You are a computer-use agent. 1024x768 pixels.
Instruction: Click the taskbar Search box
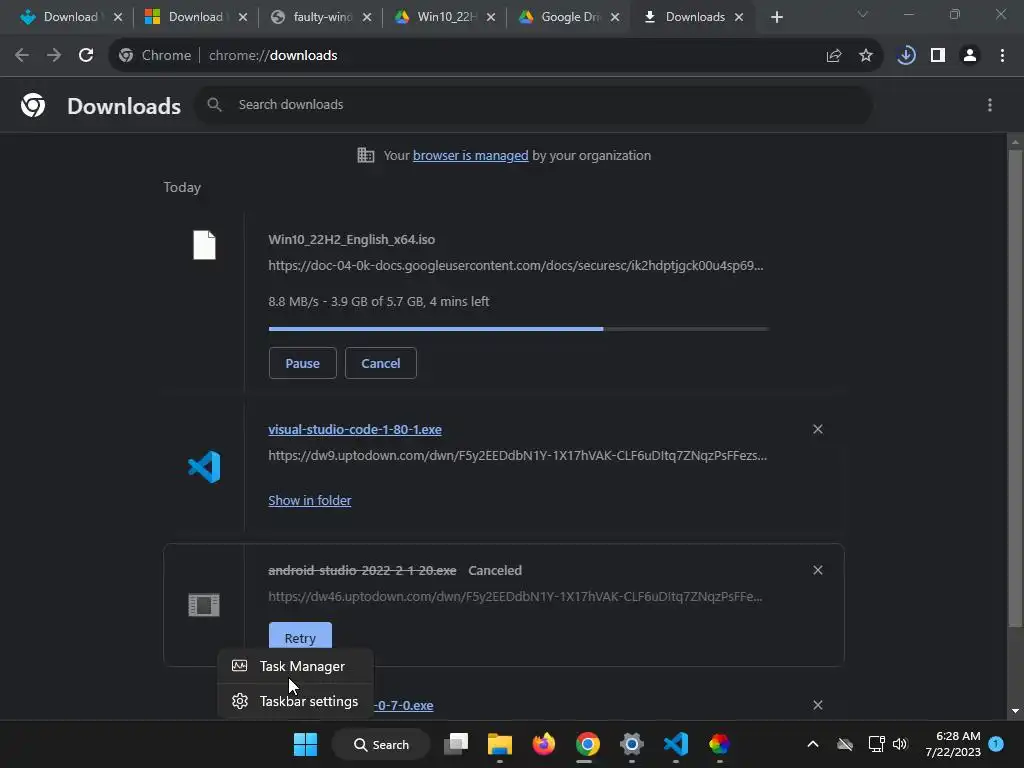[x=381, y=744]
